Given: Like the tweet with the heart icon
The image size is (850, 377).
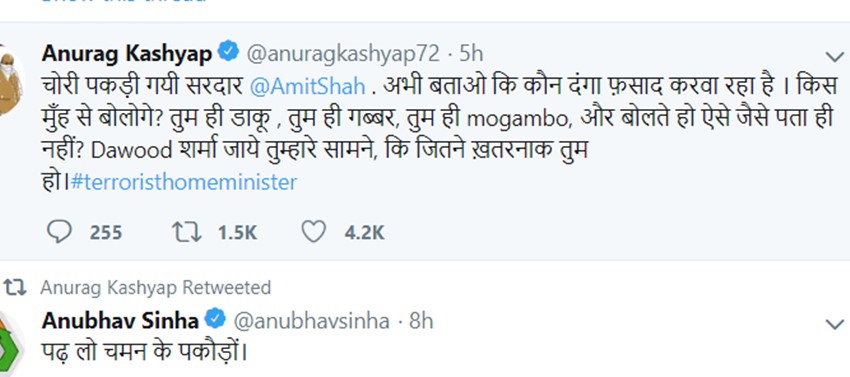Looking at the screenshot, I should [x=313, y=232].
